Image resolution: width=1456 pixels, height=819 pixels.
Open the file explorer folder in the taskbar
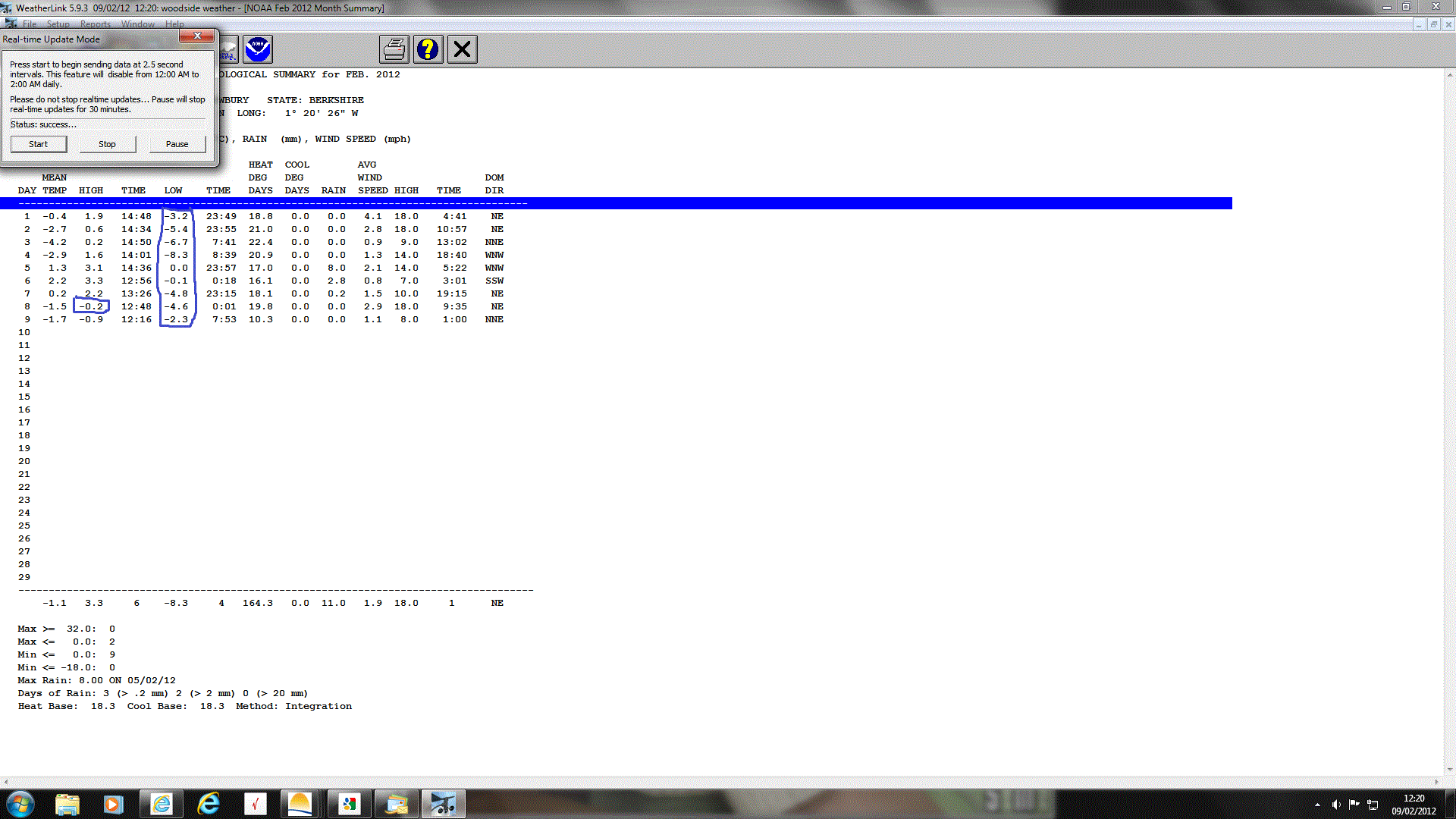(x=67, y=804)
